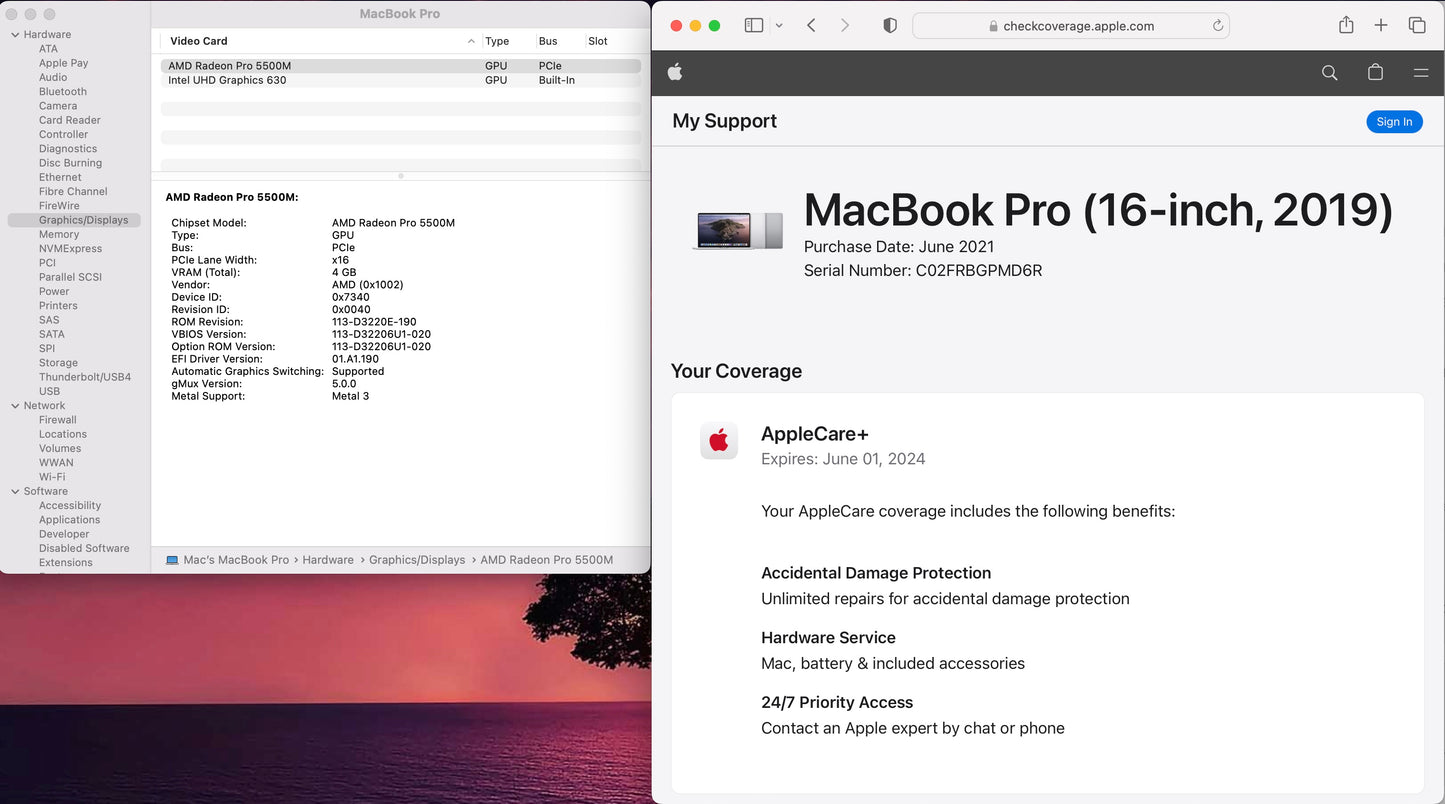Click the Safari address bar
Image resolution: width=1445 pixels, height=804 pixels.
click(1071, 25)
